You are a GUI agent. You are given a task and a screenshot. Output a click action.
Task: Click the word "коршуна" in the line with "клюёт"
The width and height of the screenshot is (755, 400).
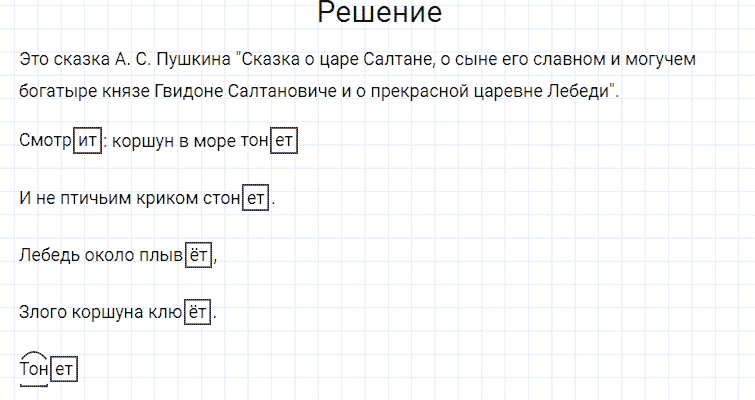click(x=104, y=313)
